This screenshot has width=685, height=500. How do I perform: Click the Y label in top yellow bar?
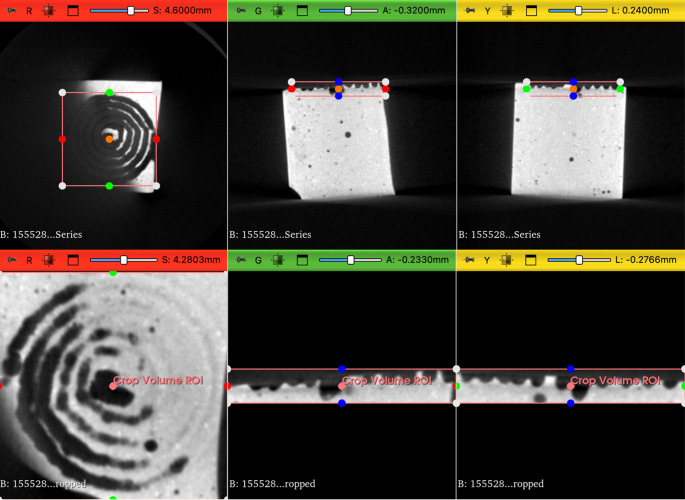[487, 11]
